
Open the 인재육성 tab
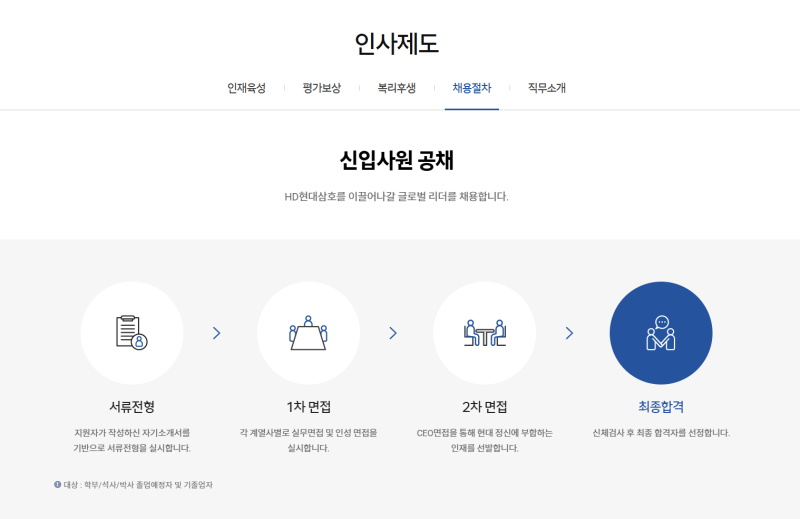click(x=246, y=88)
